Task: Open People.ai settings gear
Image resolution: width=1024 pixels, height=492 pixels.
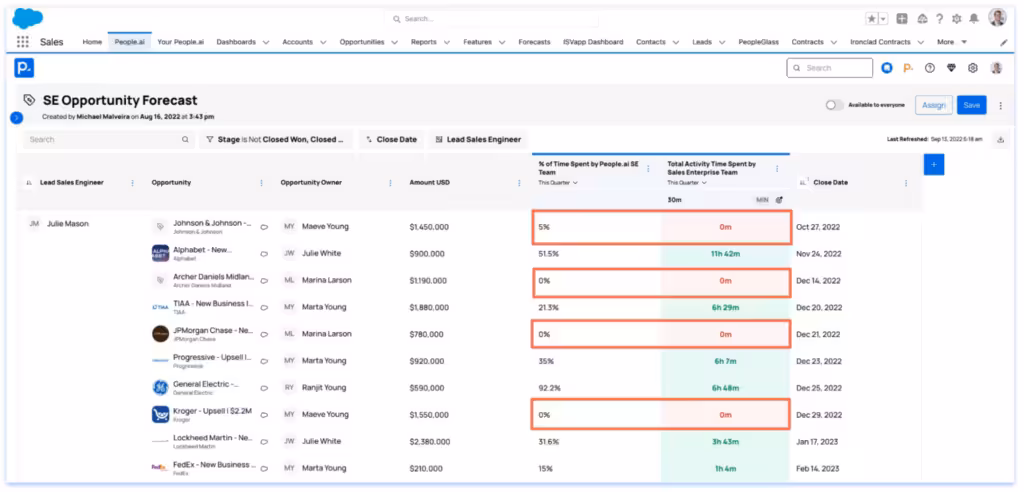Action: click(972, 68)
